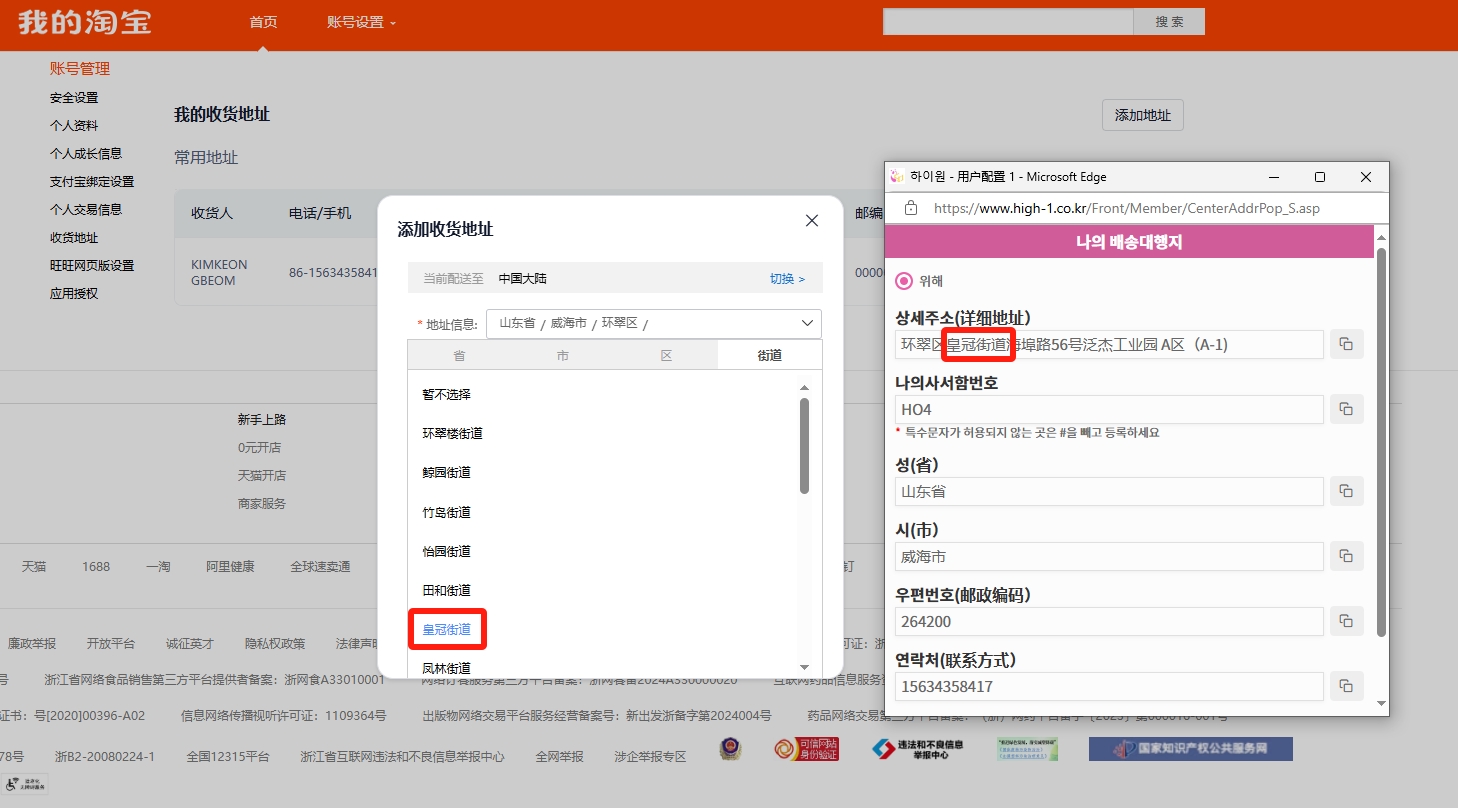Copy the contact number 15634358417

(1346, 686)
